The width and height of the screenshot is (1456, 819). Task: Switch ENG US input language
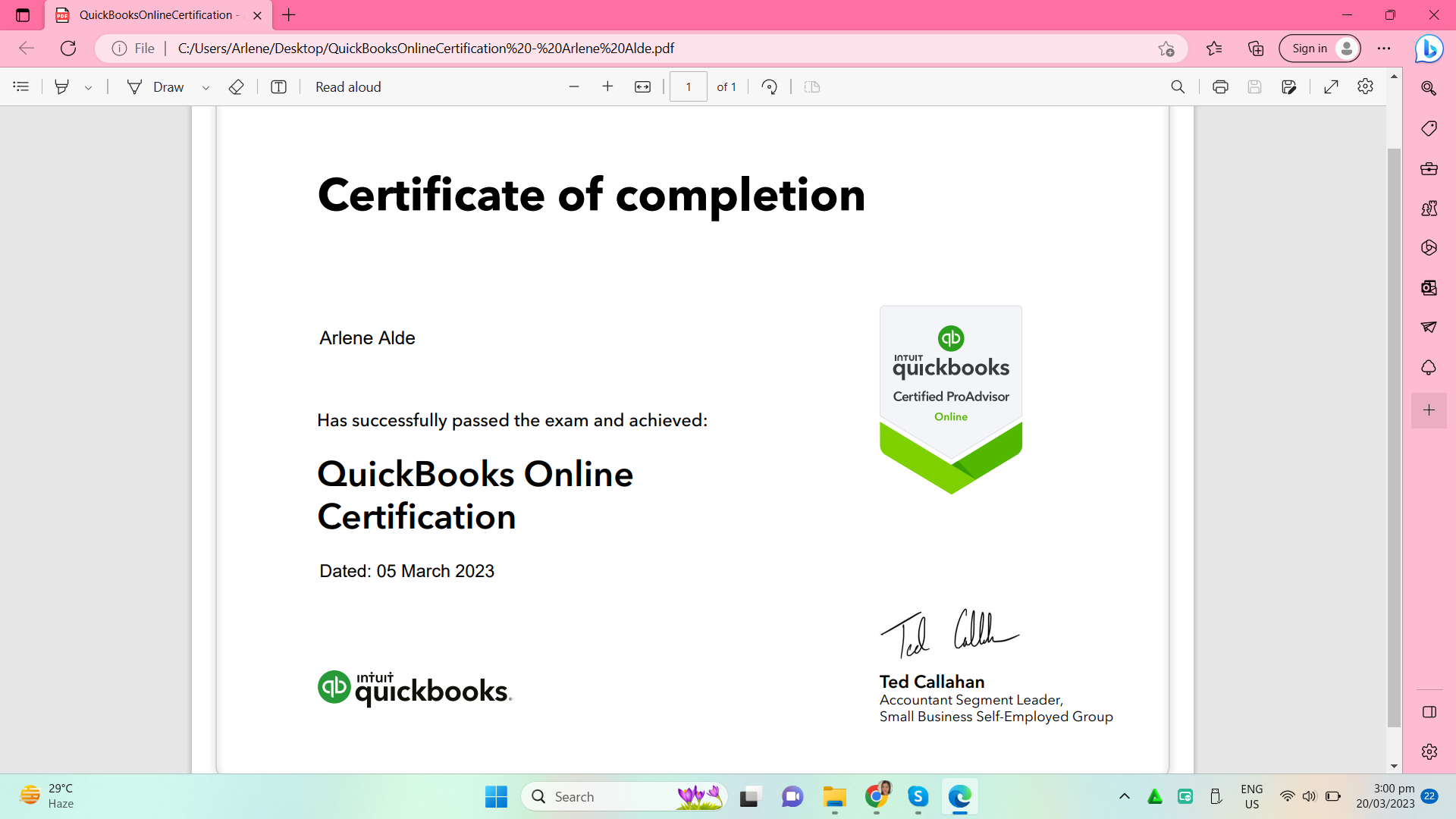tap(1252, 796)
